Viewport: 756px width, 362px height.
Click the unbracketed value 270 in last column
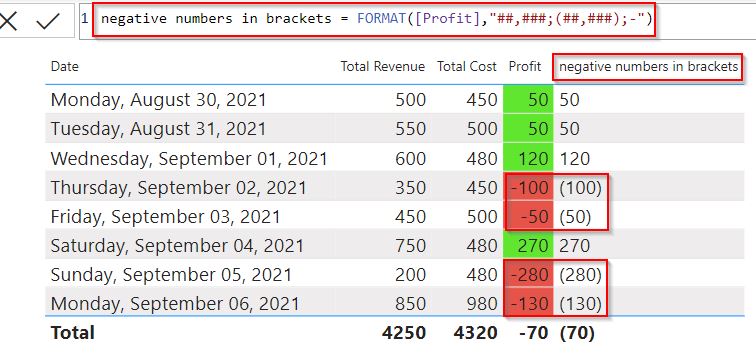coord(575,246)
